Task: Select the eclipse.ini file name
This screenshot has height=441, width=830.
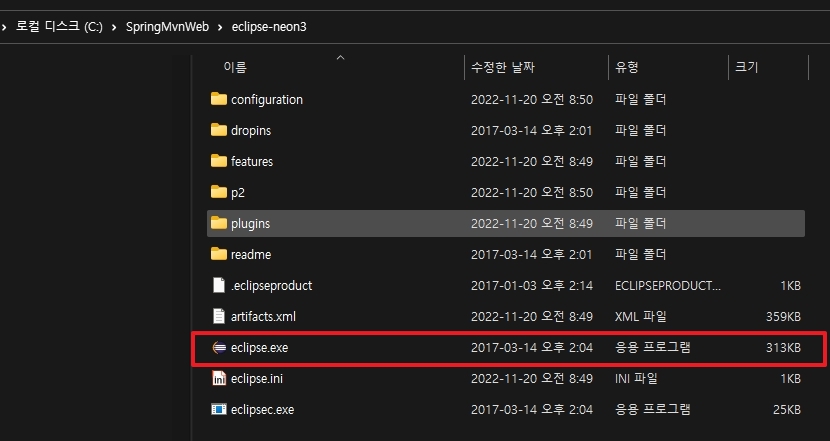Action: tap(257, 379)
